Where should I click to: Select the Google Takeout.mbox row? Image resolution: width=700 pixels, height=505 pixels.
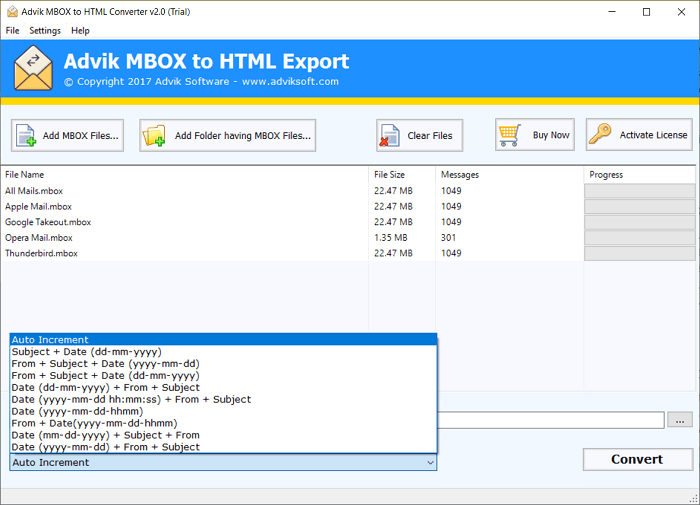tap(348, 222)
